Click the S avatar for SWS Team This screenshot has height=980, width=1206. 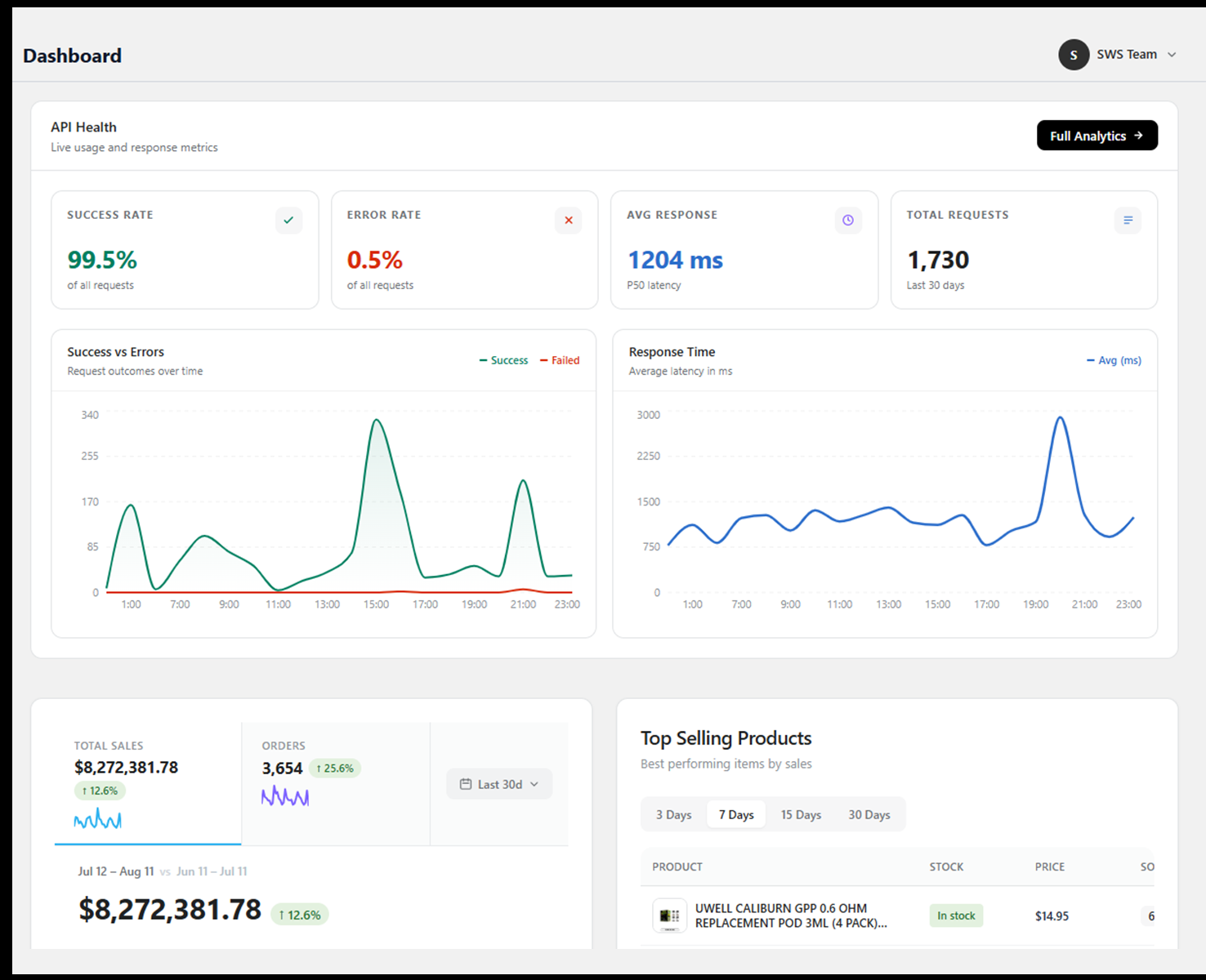coord(1074,55)
